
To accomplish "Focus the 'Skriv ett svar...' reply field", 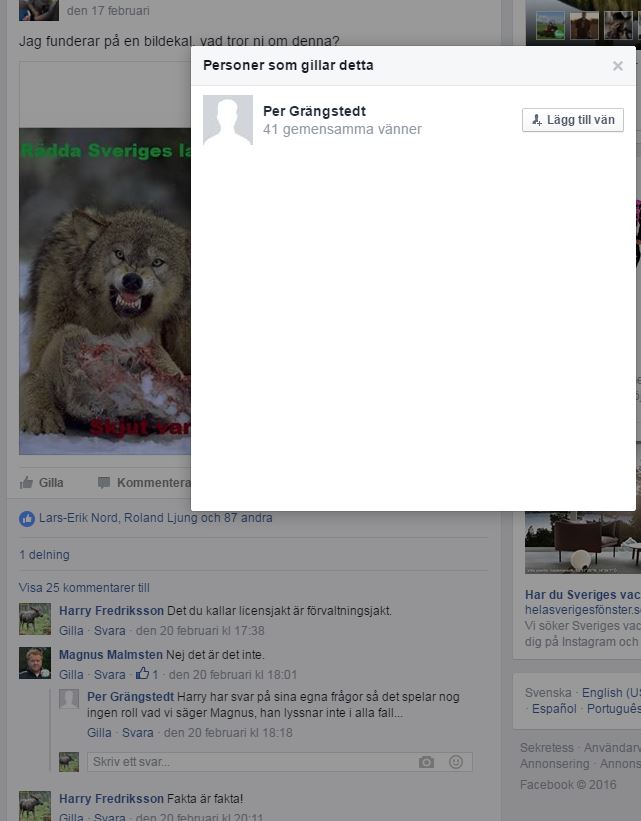I will [250, 762].
